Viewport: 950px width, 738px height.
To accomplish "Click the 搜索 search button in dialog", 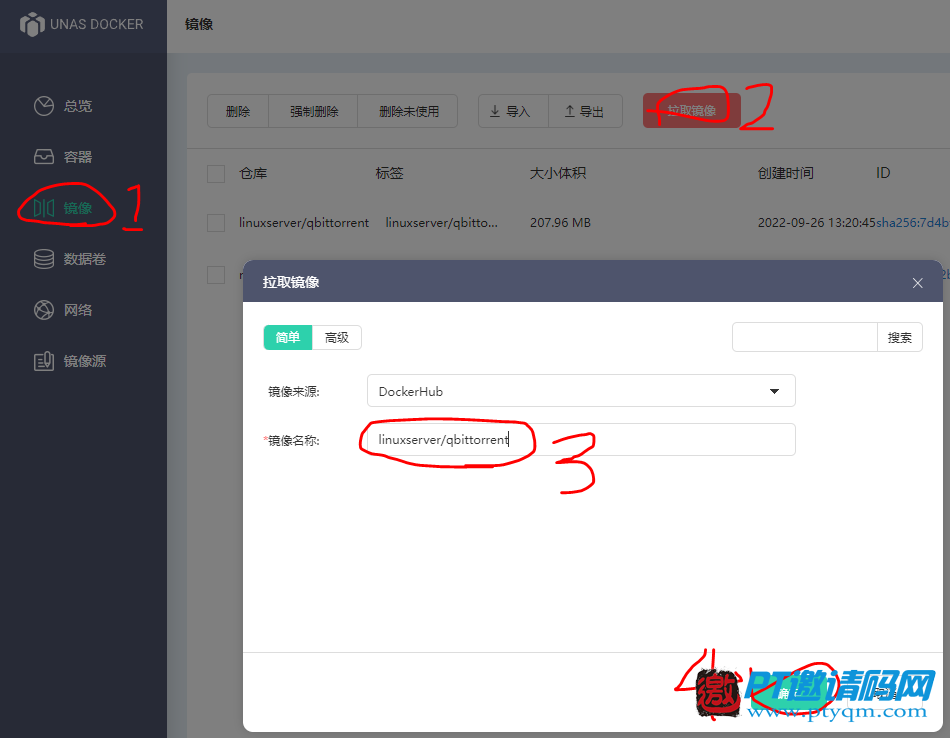I will [900, 337].
